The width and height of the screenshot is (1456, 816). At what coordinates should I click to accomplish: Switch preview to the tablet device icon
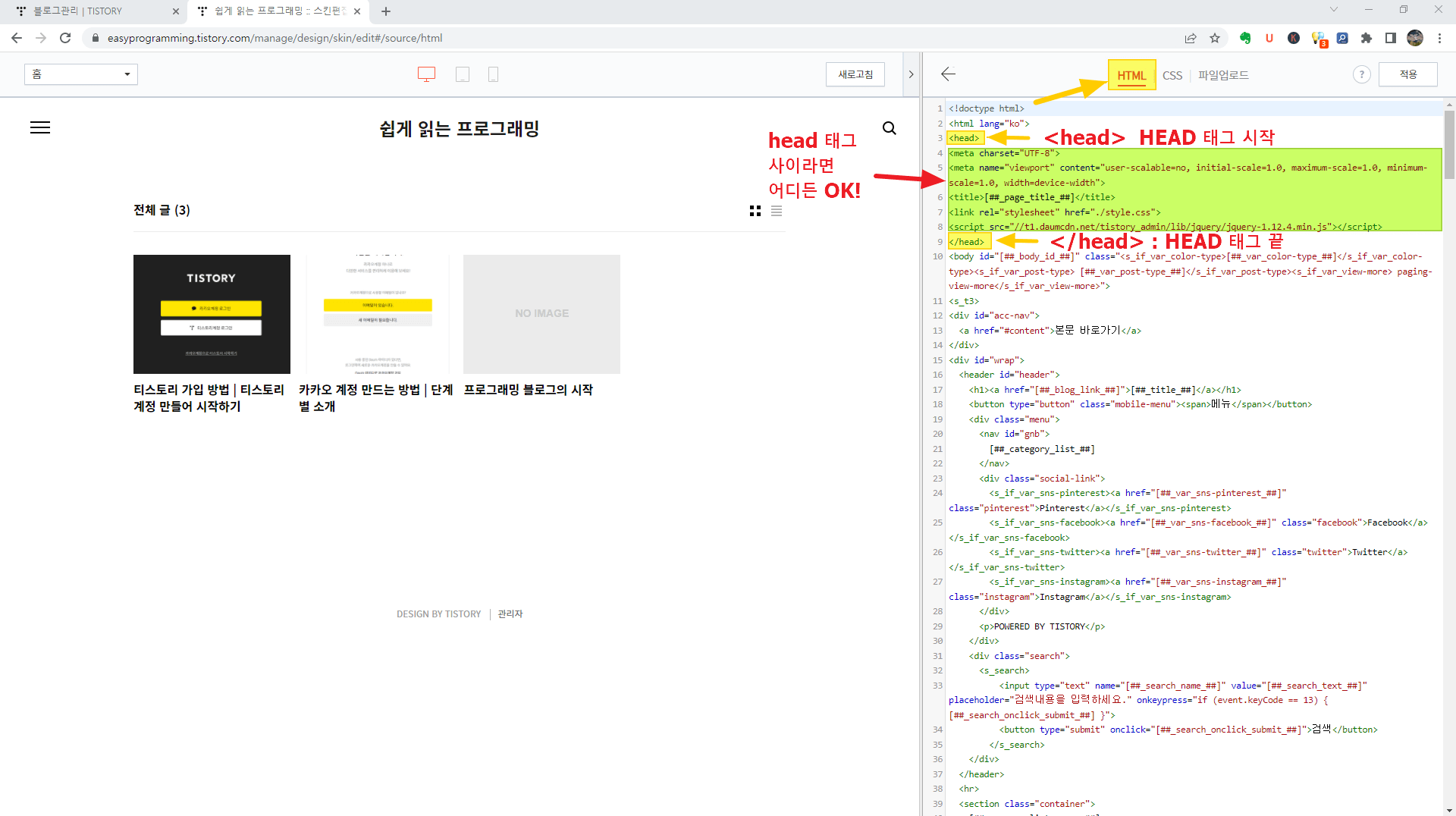click(463, 74)
